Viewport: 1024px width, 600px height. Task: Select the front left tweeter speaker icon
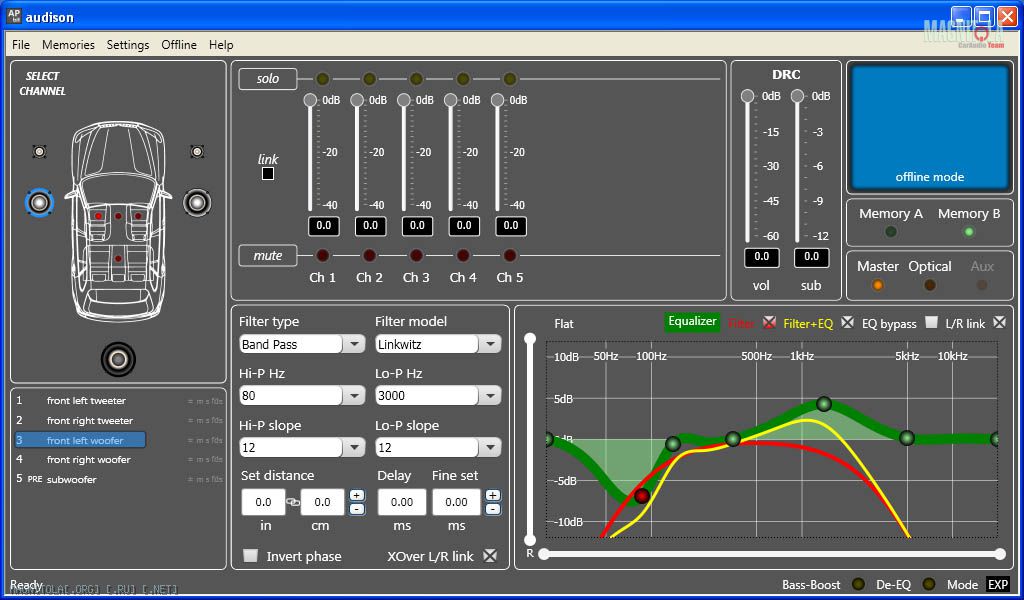click(40, 151)
